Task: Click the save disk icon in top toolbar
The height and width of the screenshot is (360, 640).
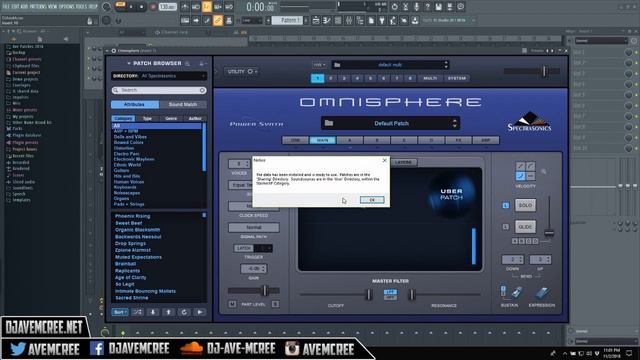Action: pyautogui.click(x=438, y=7)
